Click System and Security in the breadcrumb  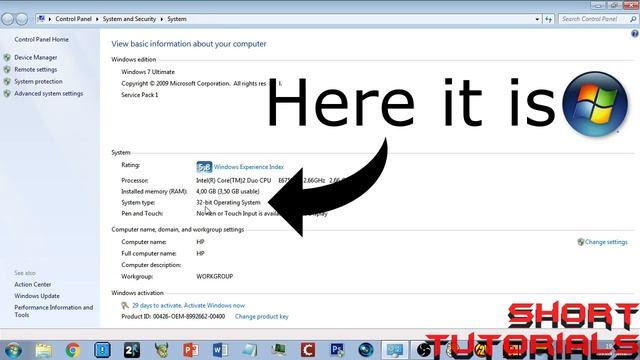tap(129, 19)
